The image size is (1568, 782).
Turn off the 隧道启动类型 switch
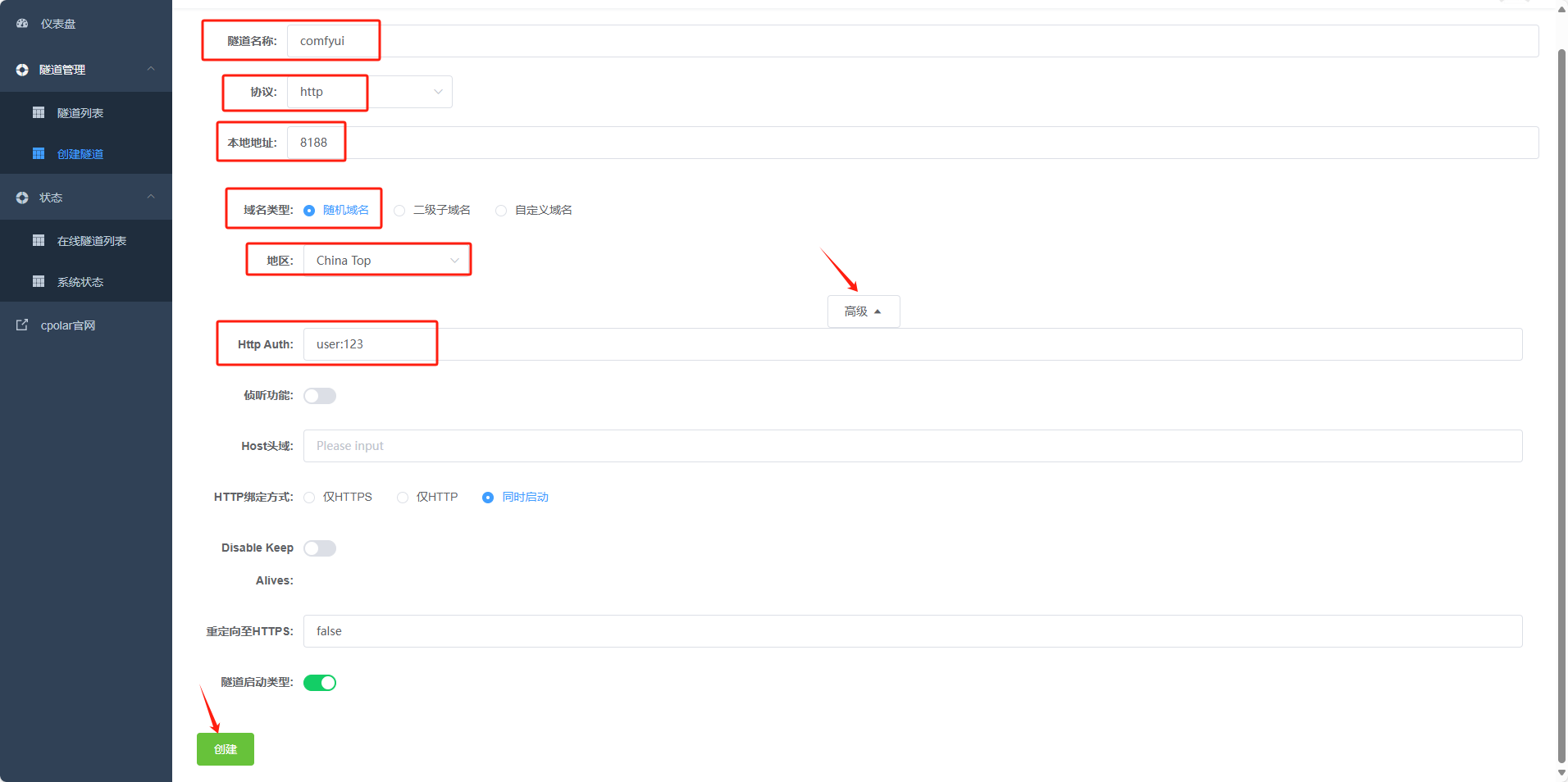320,683
